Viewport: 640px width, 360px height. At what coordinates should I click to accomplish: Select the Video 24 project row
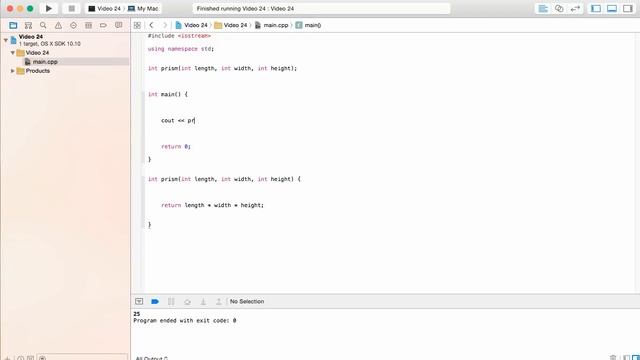click(x=65, y=40)
